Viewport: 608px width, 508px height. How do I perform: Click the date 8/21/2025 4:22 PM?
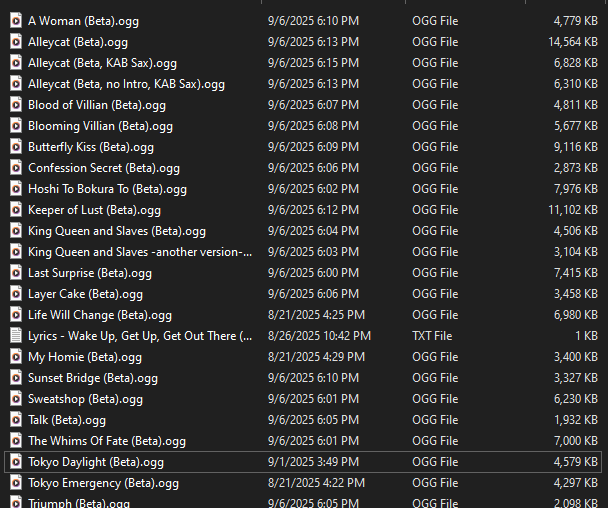316,482
